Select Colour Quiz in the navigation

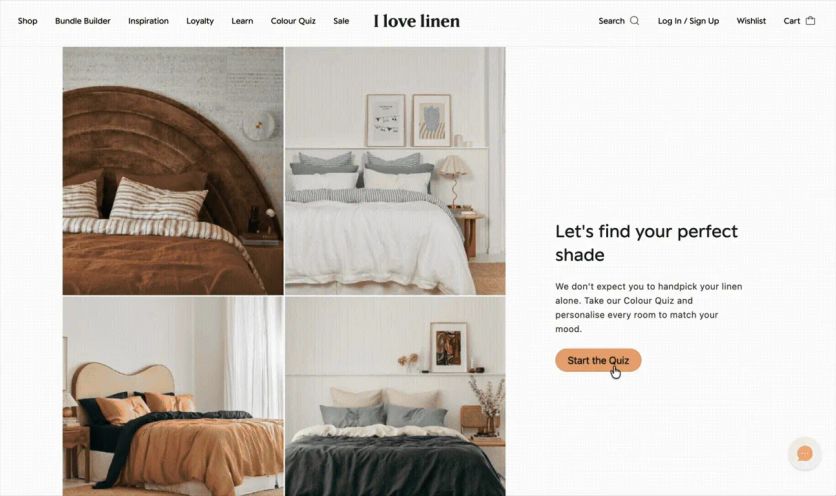coord(293,21)
